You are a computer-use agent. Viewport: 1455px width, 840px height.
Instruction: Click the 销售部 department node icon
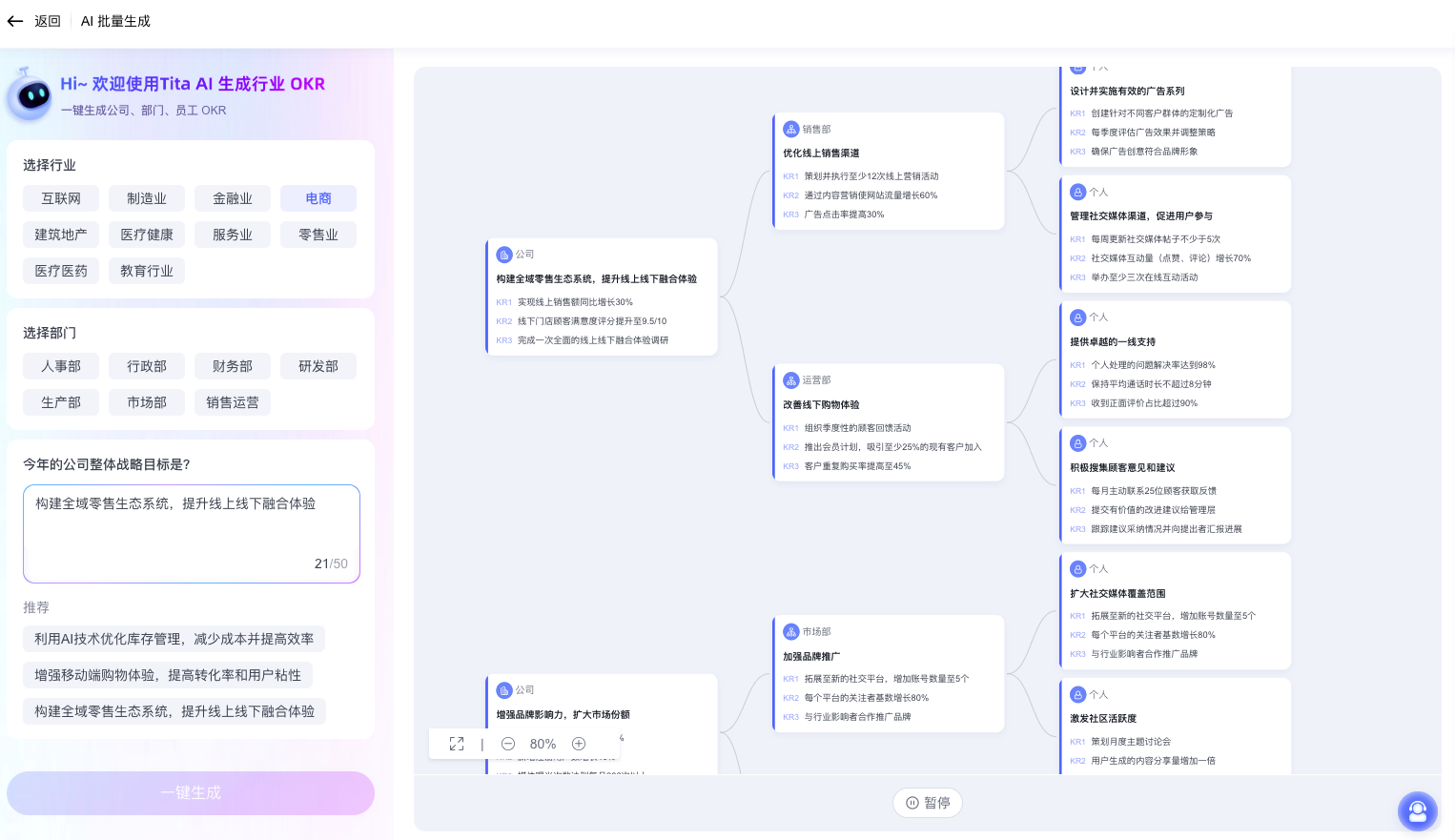point(790,129)
